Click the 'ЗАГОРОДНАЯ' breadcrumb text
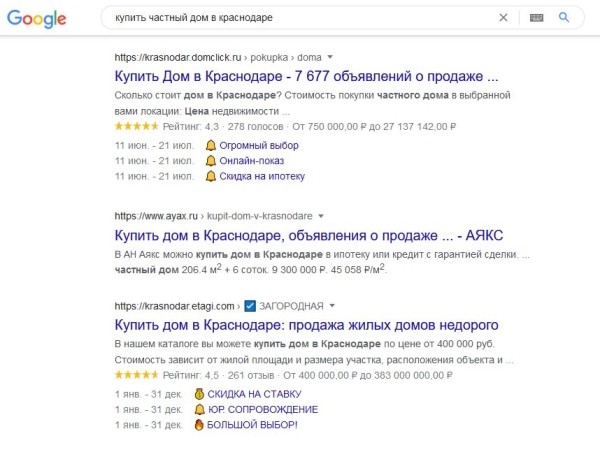This screenshot has width=600, height=452. click(x=291, y=306)
